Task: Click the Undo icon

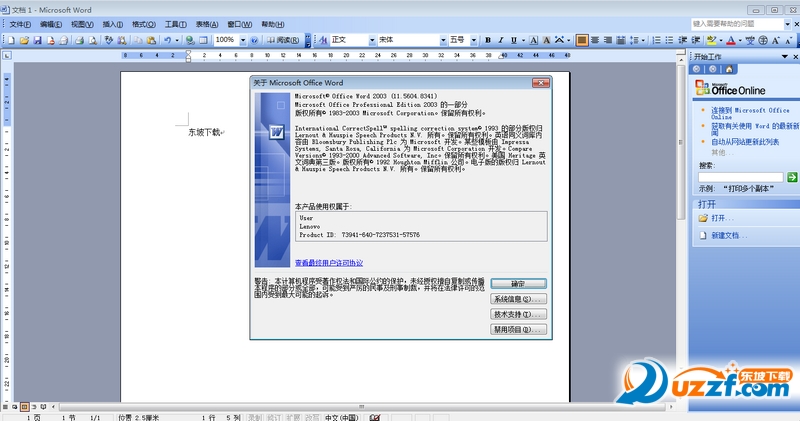Action: coord(167,40)
